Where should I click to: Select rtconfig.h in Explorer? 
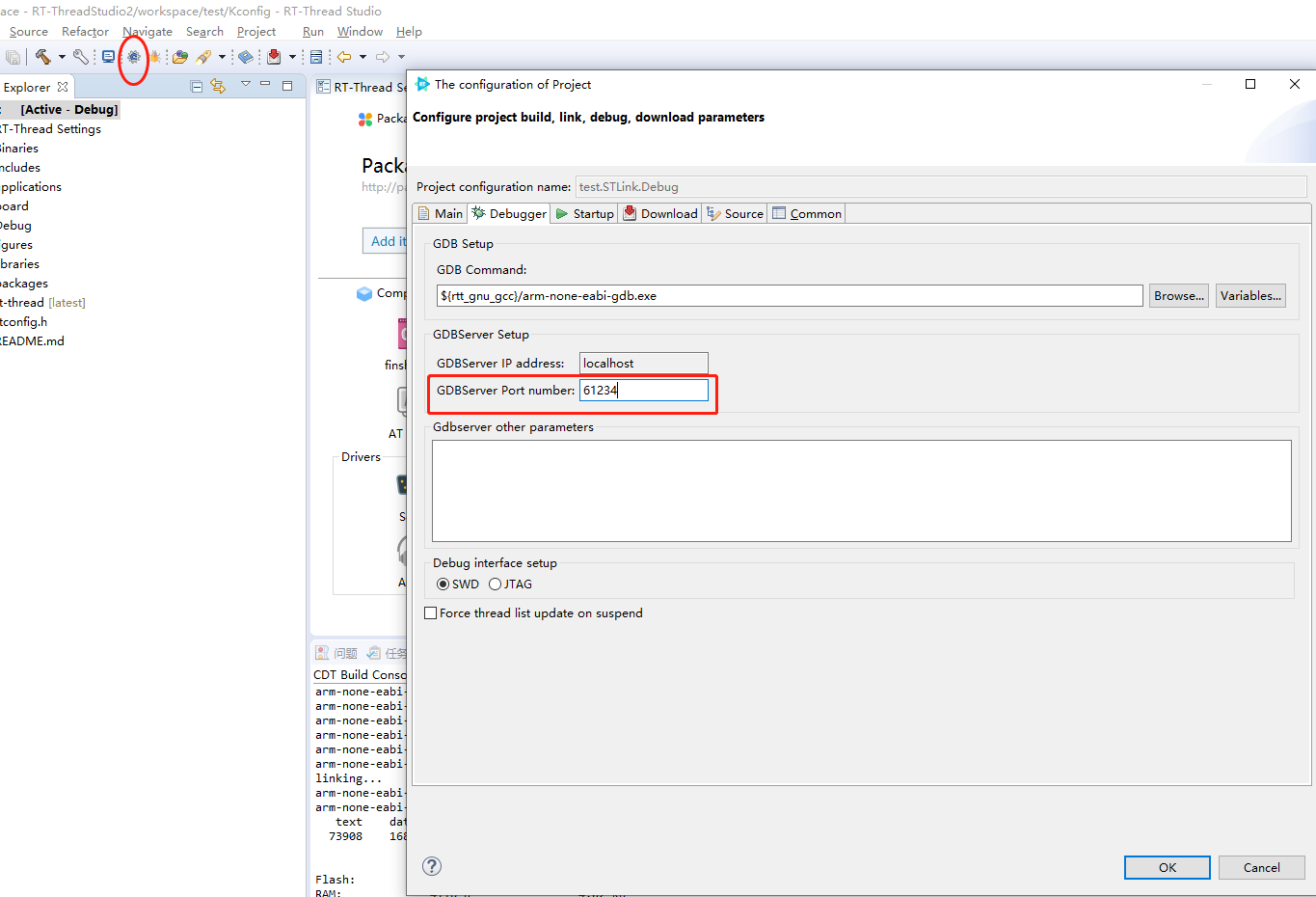[23, 321]
